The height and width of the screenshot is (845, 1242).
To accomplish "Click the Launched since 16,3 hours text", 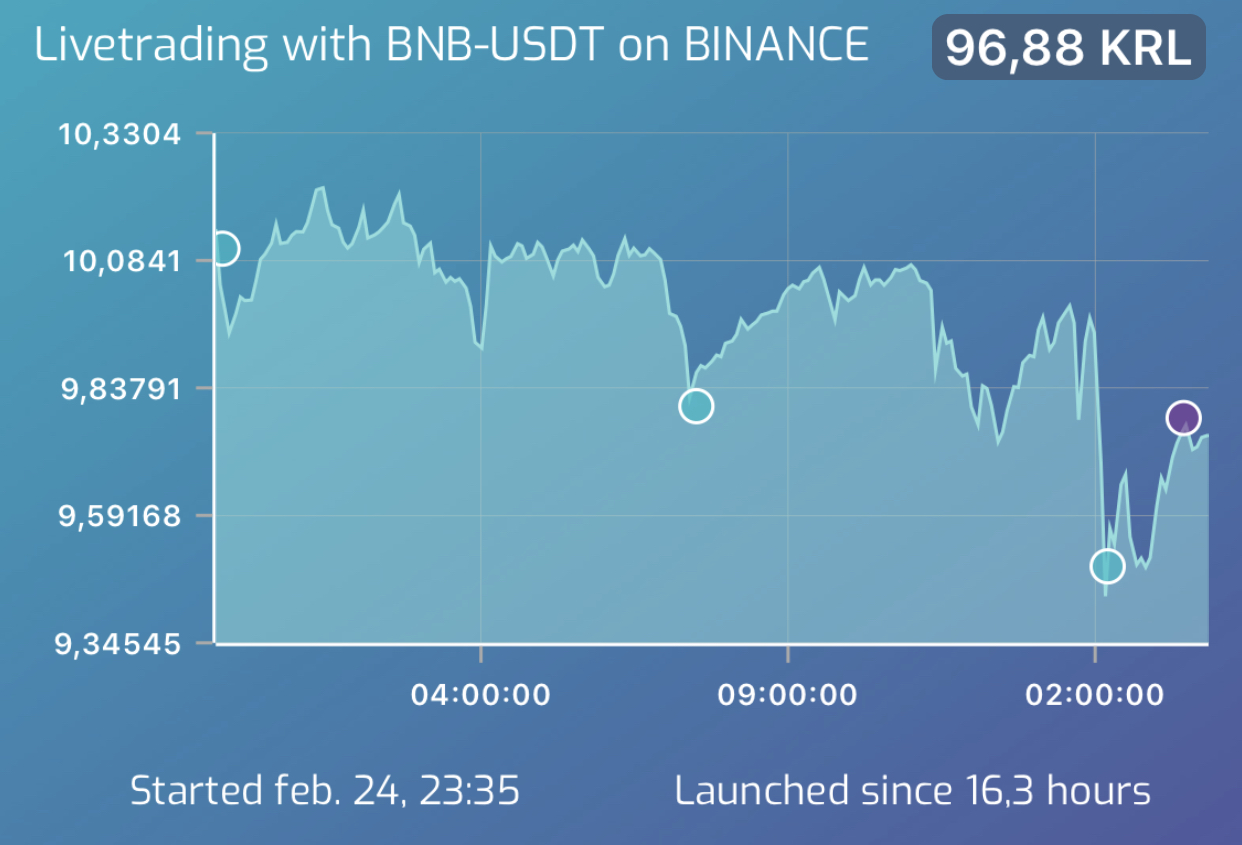I will 912,791.
